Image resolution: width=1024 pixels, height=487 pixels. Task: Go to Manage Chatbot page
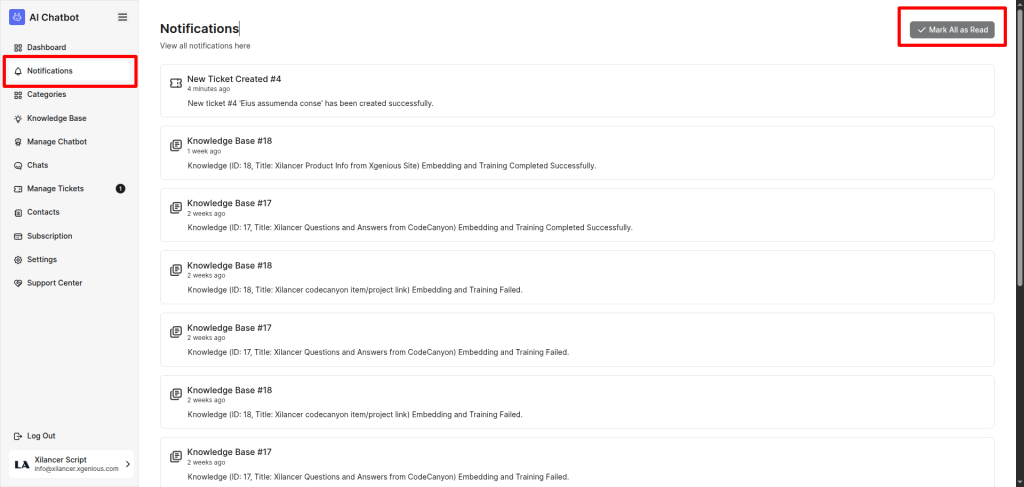56,142
